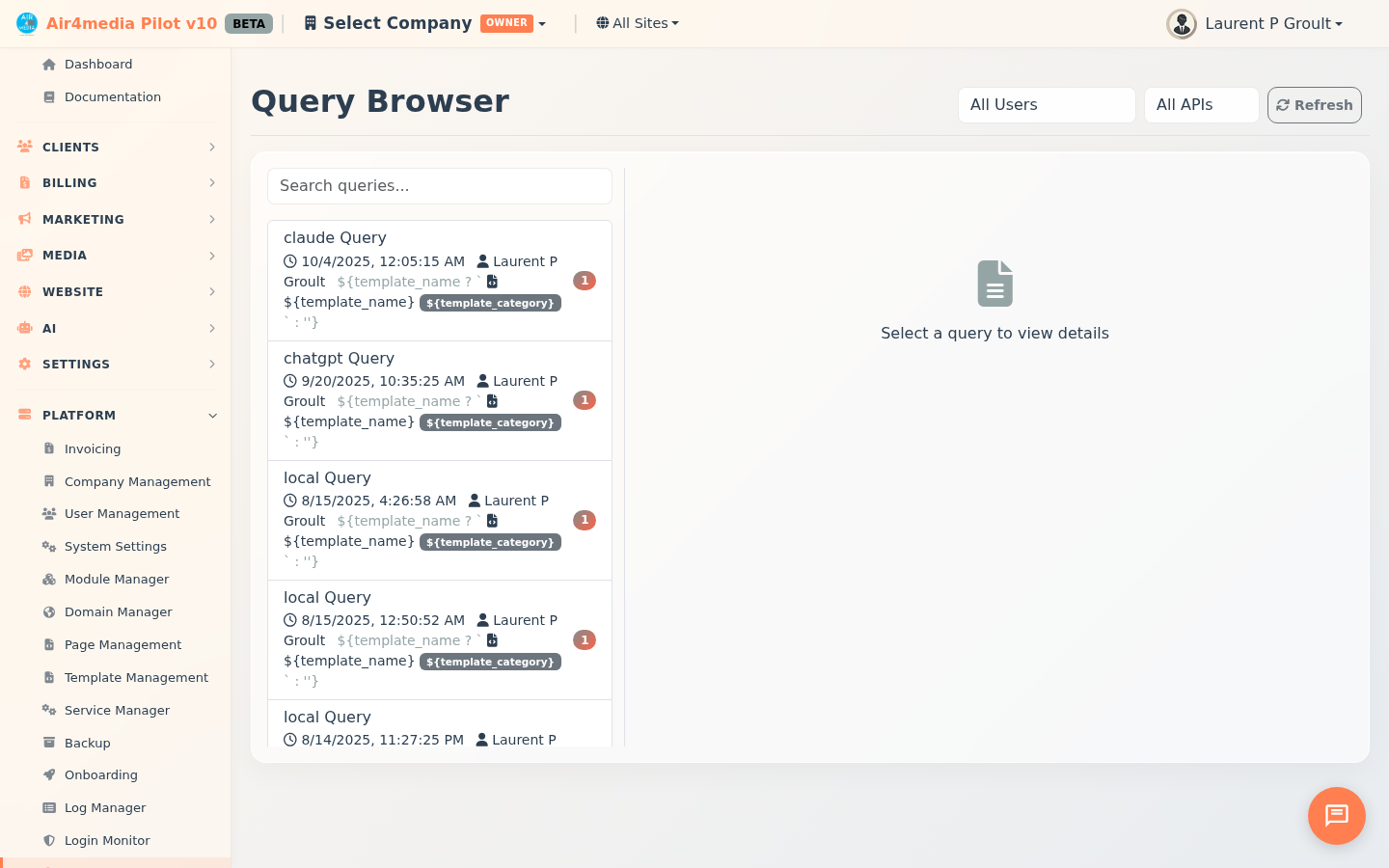Image resolution: width=1389 pixels, height=868 pixels.
Task: Select the Domain Manager globe icon
Action: pos(47,611)
